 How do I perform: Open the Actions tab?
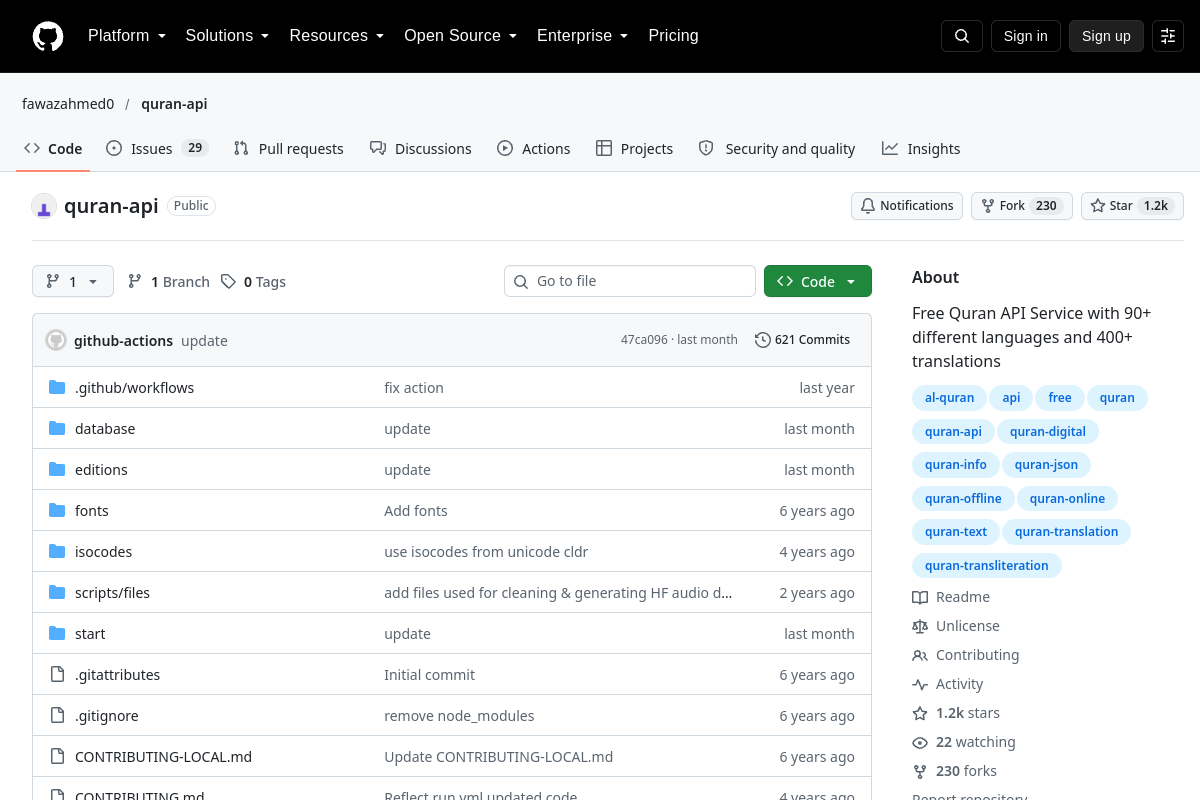point(534,148)
